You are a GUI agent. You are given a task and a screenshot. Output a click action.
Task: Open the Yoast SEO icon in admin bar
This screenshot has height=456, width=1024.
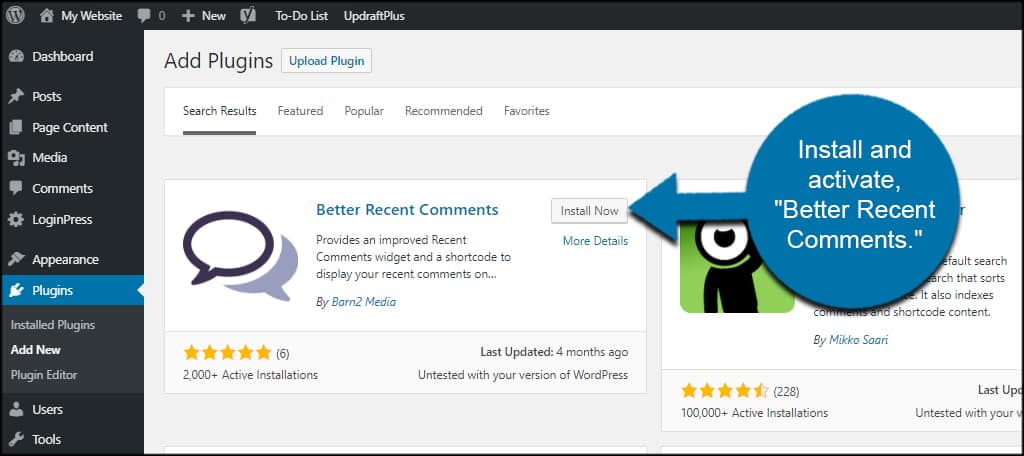tap(248, 16)
